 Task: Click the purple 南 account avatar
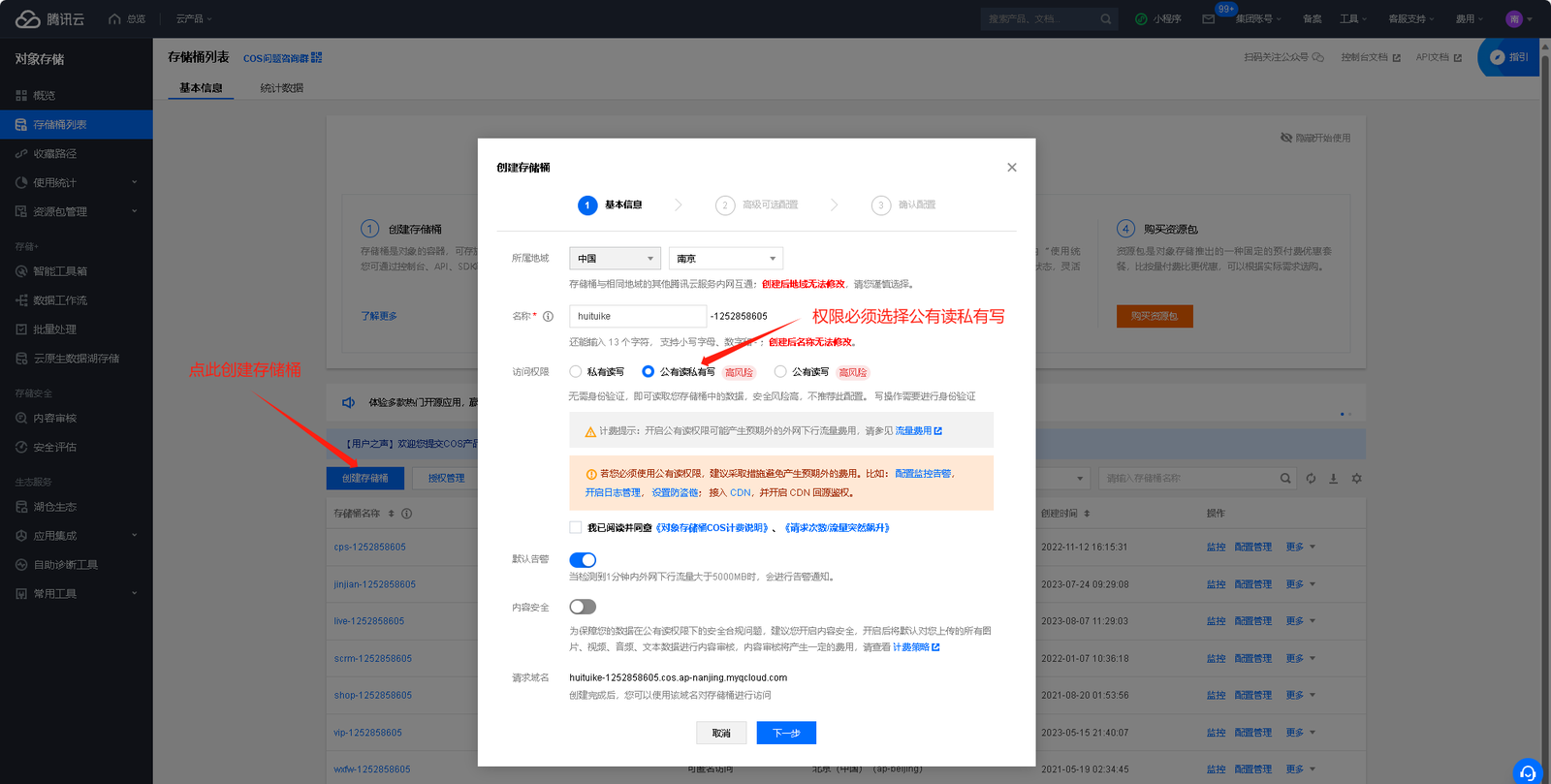[1514, 19]
